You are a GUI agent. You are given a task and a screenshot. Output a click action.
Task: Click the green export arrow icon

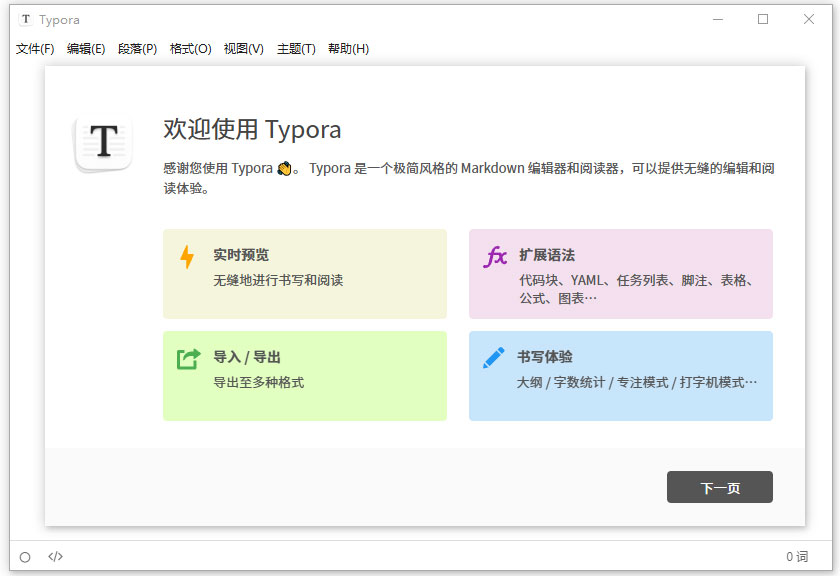187,359
